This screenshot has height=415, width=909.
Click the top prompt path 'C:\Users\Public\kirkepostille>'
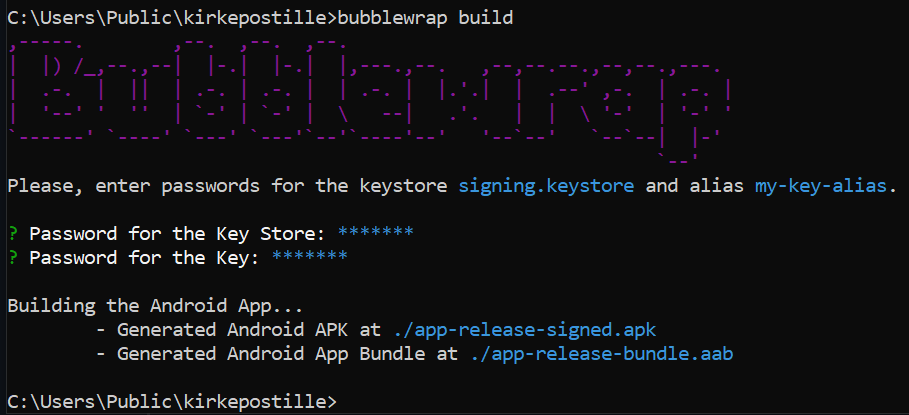point(172,17)
